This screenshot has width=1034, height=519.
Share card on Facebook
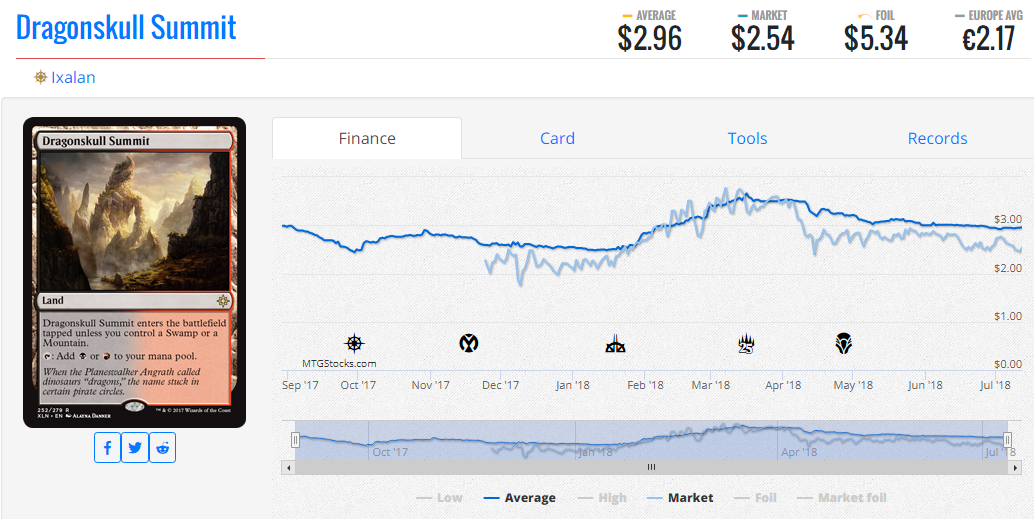tap(107, 448)
